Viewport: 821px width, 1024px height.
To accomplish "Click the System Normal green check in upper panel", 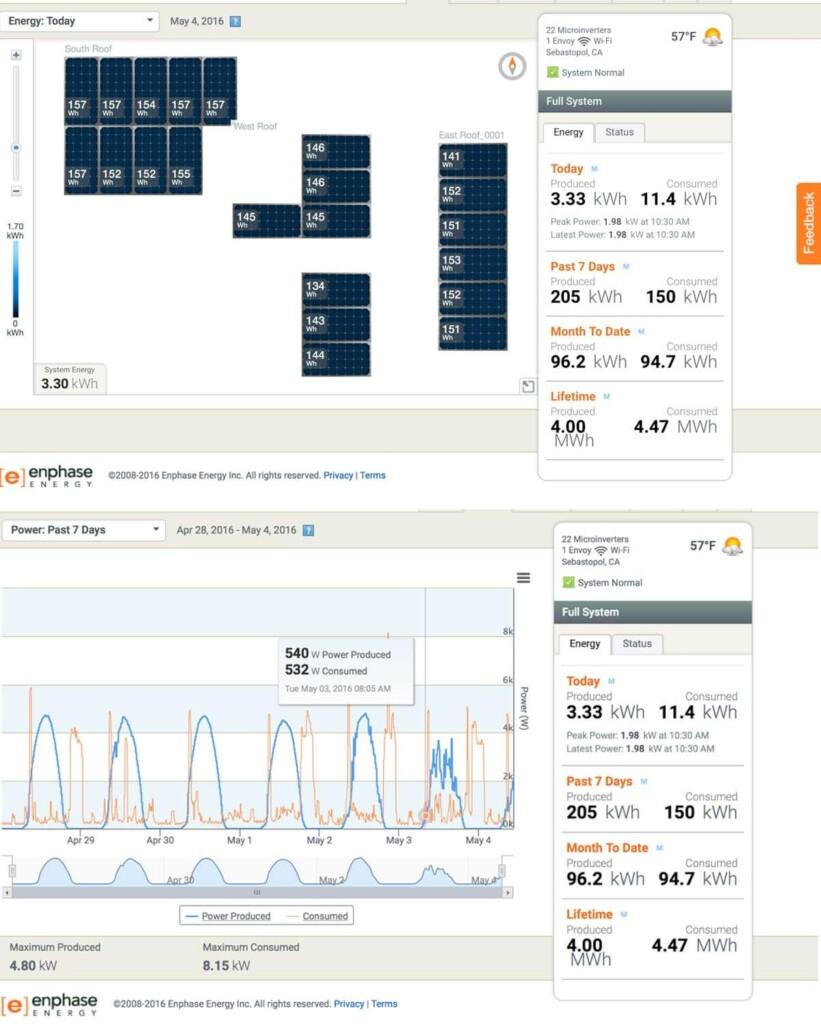I will 553,72.
